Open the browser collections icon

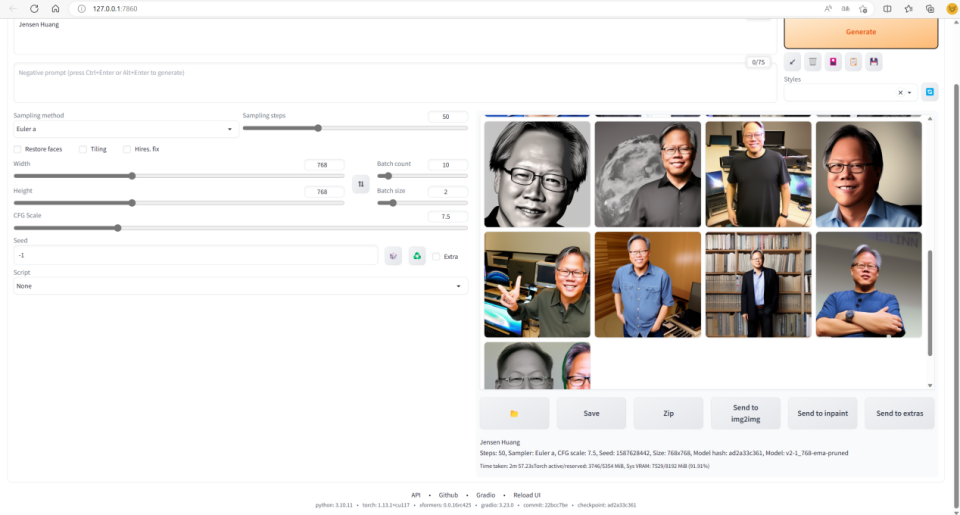pos(930,9)
